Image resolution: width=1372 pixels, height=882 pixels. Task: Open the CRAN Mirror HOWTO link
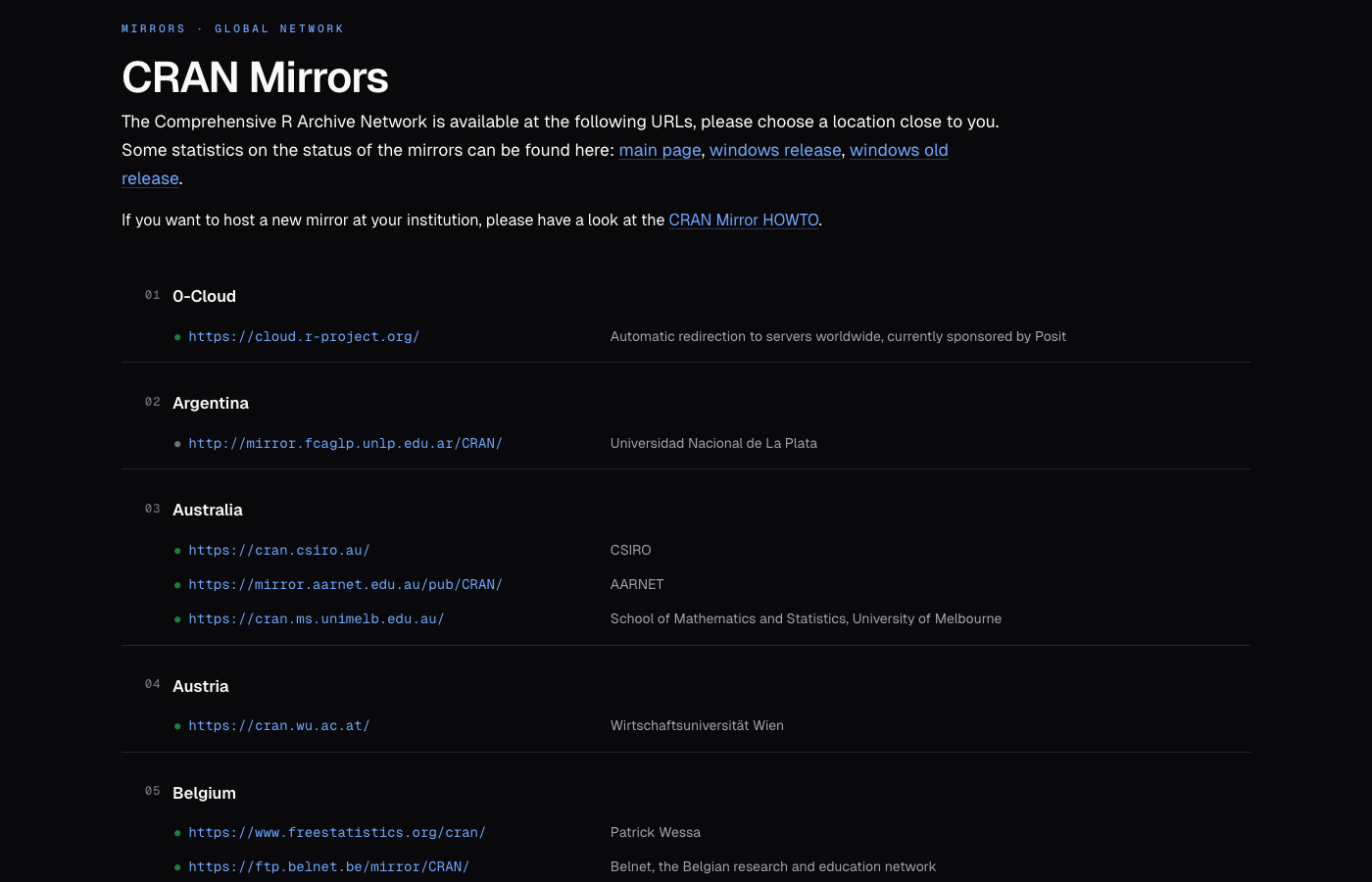[744, 220]
